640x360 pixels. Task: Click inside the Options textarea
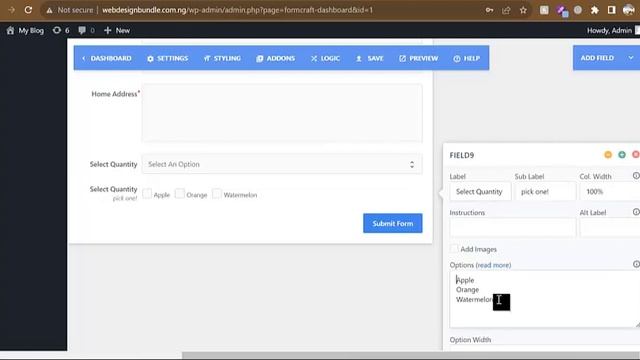point(544,299)
